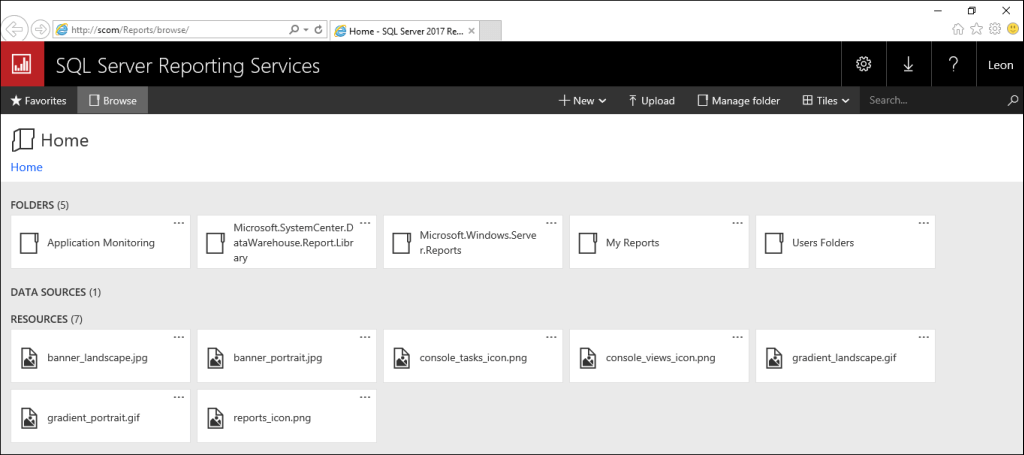Open ellipsis menu on Microsoft.Windows.Server.Reports tile
Image resolution: width=1024 pixels, height=455 pixels.
pos(551,223)
